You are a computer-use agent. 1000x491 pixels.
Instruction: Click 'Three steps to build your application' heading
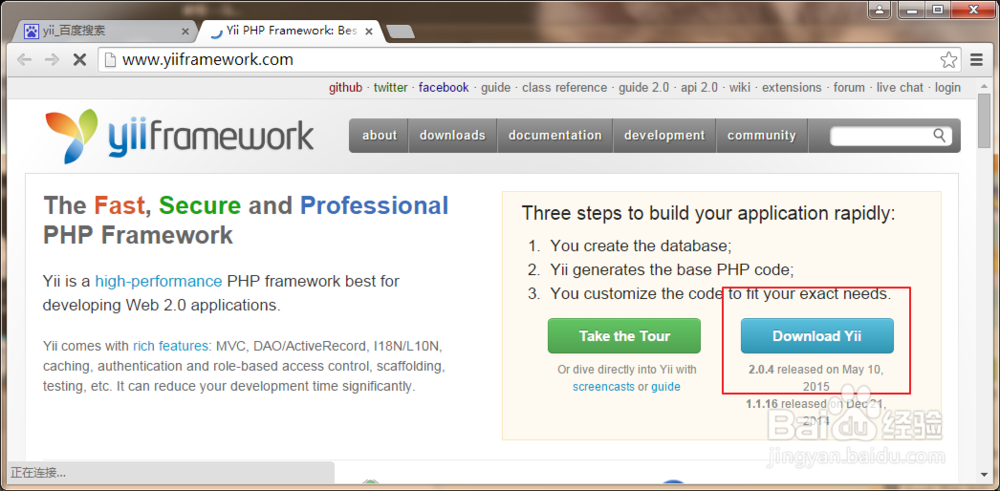709,213
